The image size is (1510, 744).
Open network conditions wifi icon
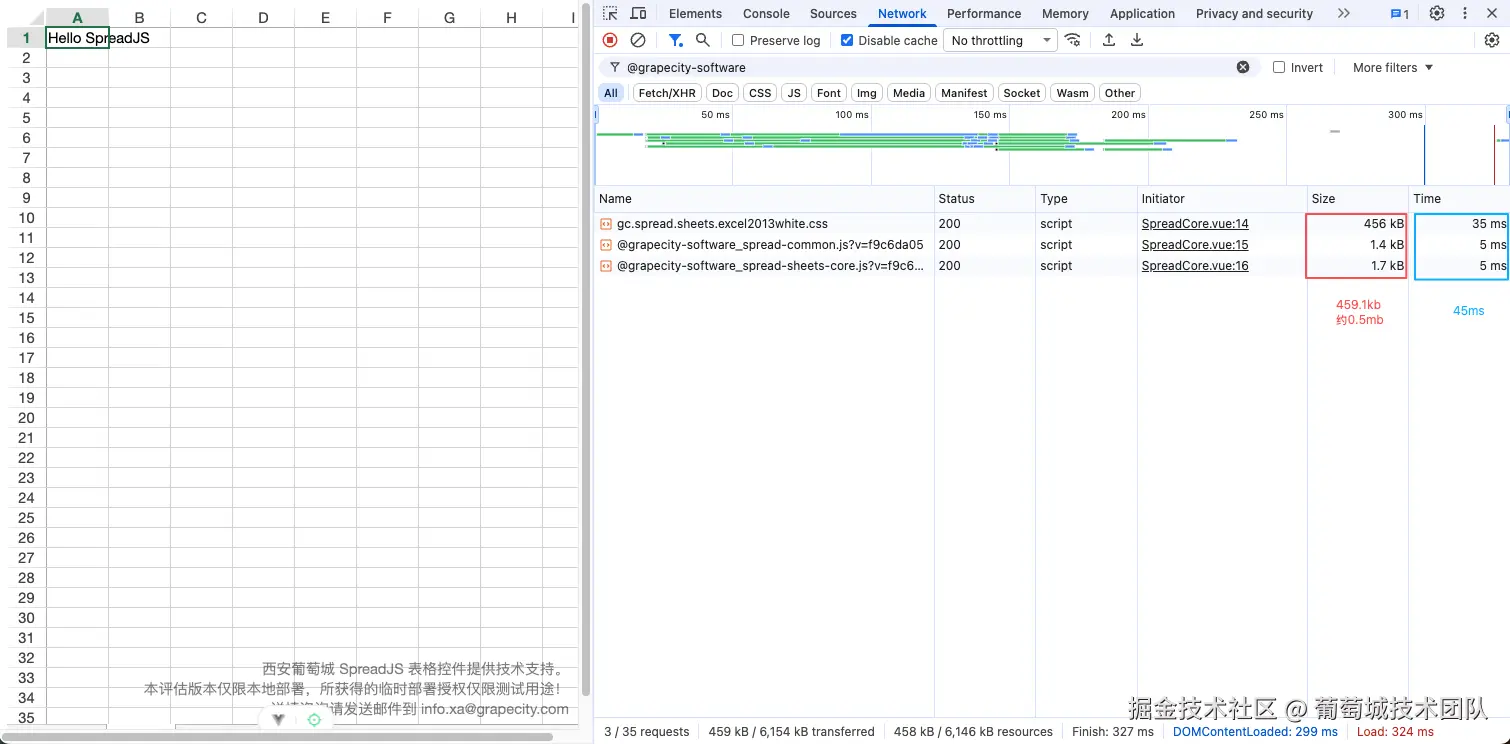(1073, 40)
